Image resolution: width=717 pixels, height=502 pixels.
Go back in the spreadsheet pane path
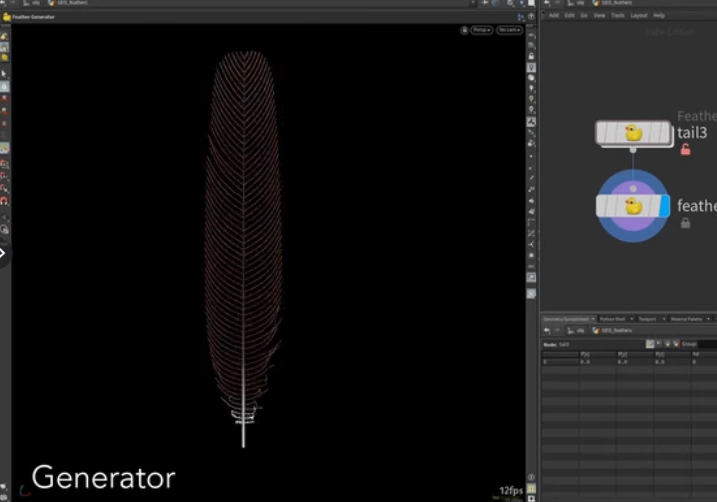coord(547,331)
